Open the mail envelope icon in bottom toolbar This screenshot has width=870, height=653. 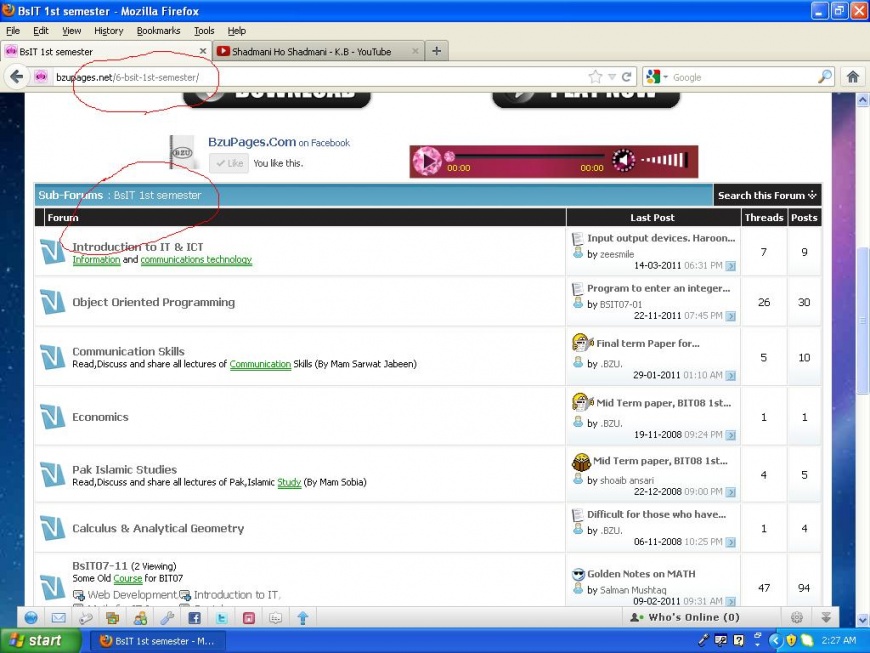59,618
